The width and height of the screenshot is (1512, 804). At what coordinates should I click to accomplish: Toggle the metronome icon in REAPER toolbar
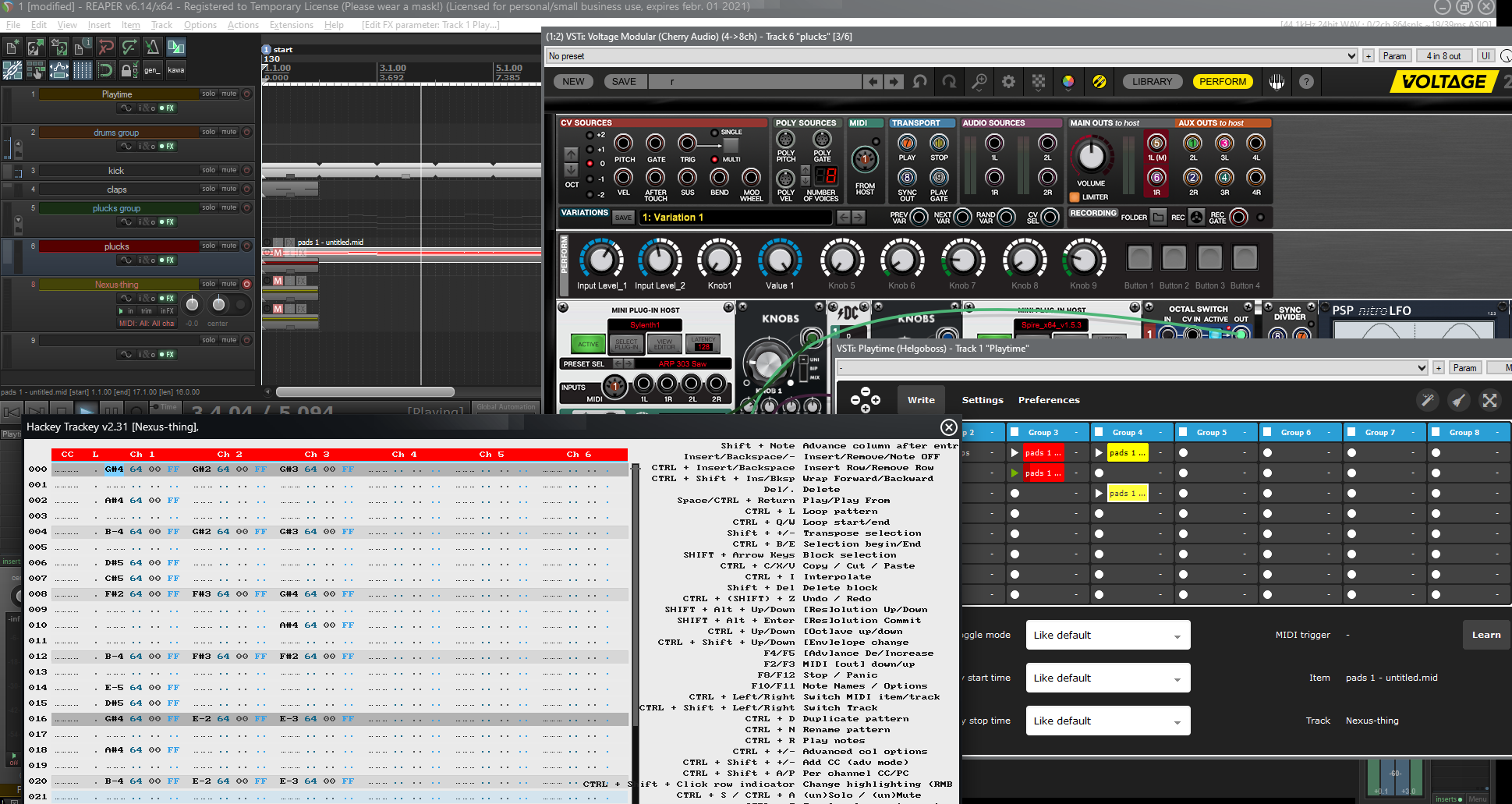153,48
